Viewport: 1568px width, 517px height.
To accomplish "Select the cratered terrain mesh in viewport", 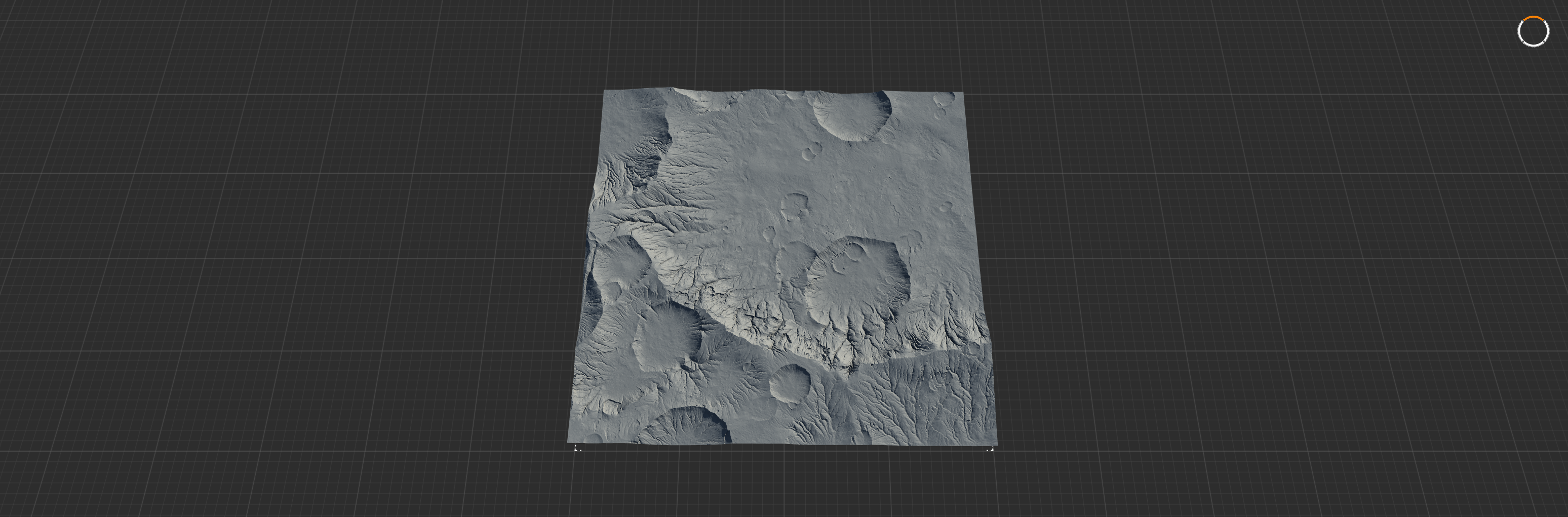I will pyautogui.click(x=782, y=268).
